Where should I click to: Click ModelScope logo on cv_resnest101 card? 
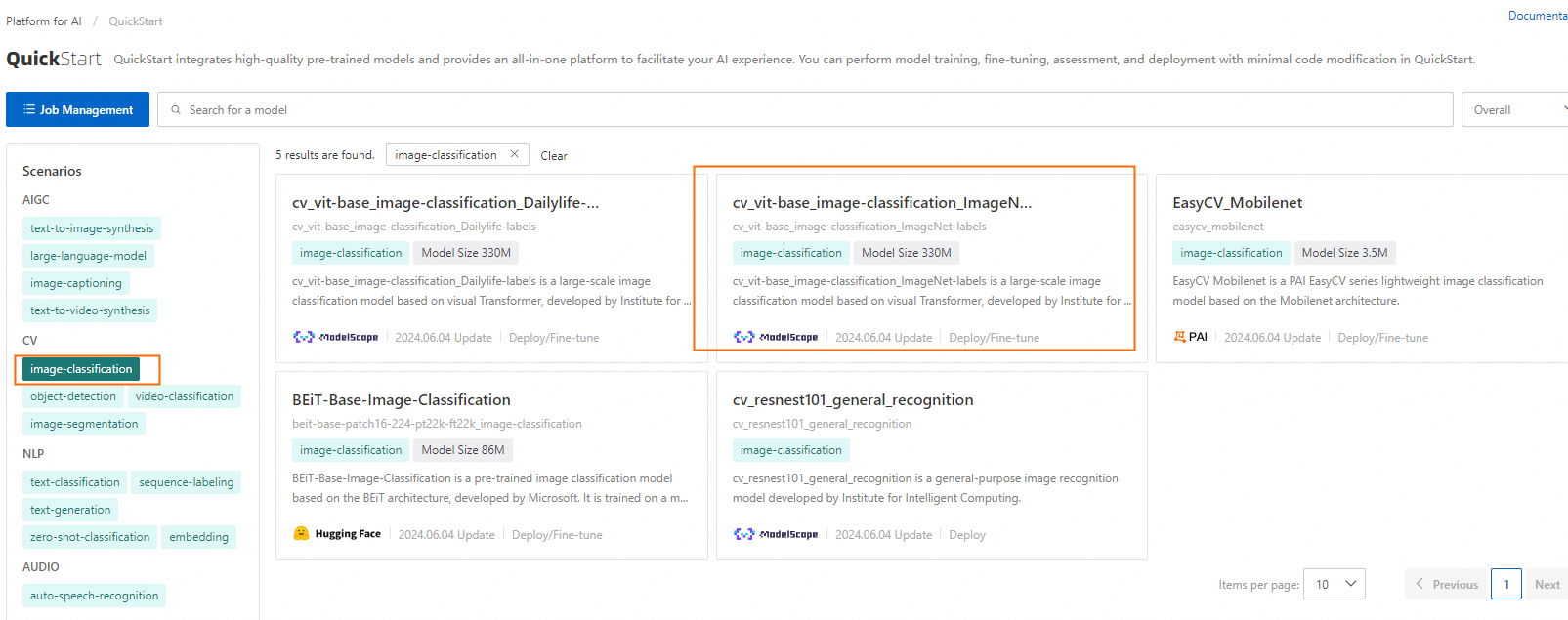(x=776, y=535)
